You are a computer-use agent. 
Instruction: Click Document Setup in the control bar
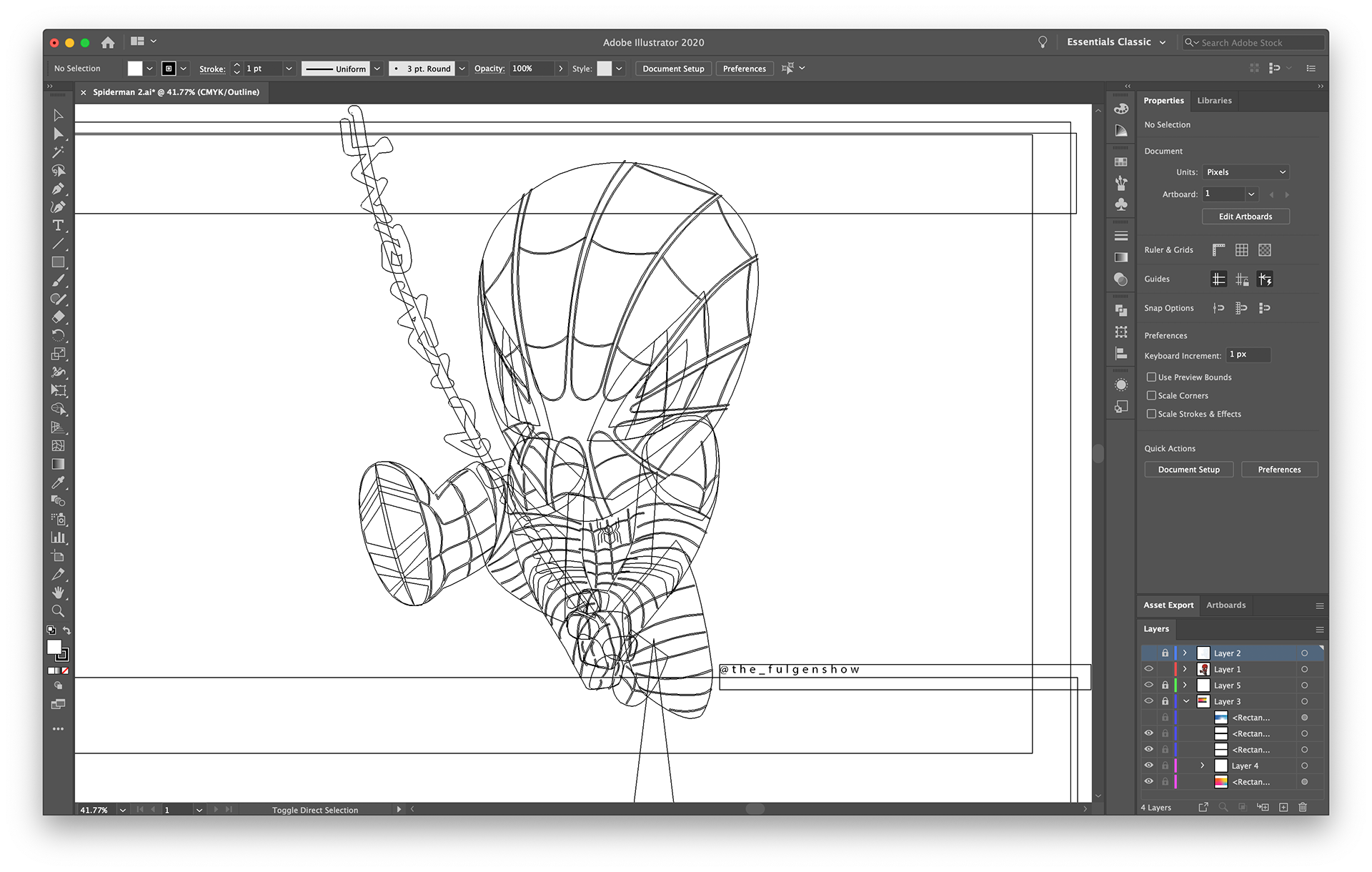point(673,69)
